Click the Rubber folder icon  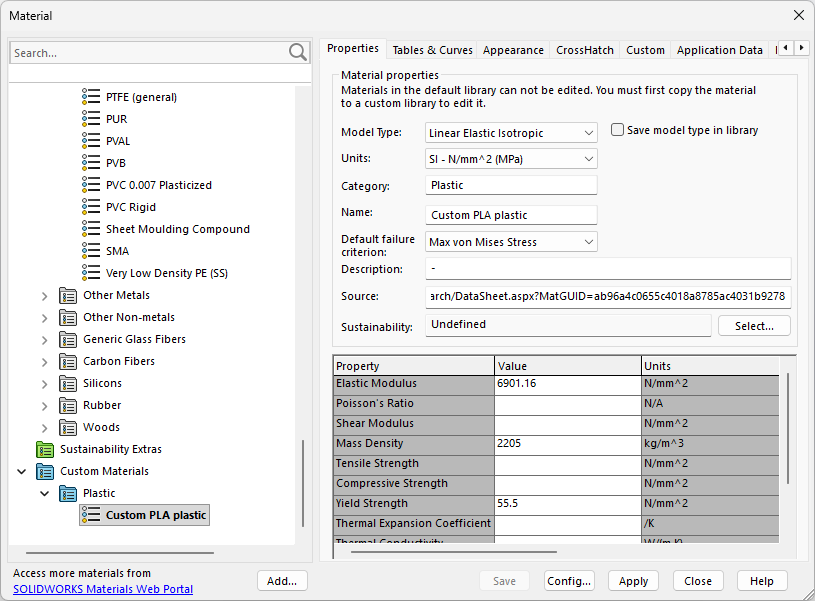point(68,406)
